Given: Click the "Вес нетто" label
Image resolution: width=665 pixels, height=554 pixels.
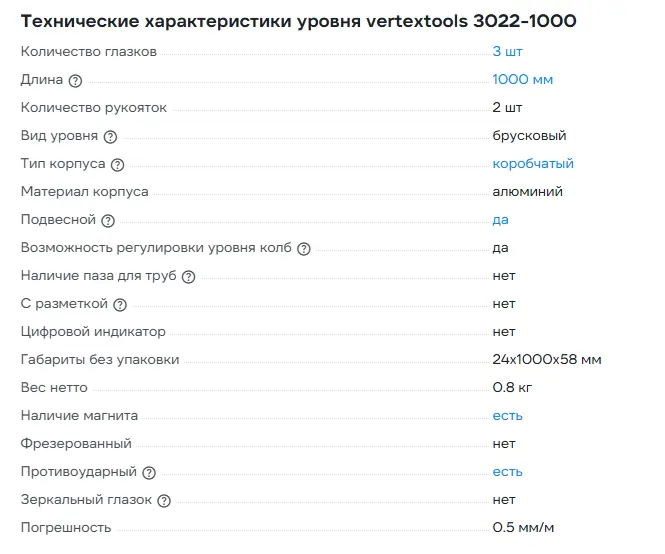Looking at the screenshot, I should click(x=54, y=387).
